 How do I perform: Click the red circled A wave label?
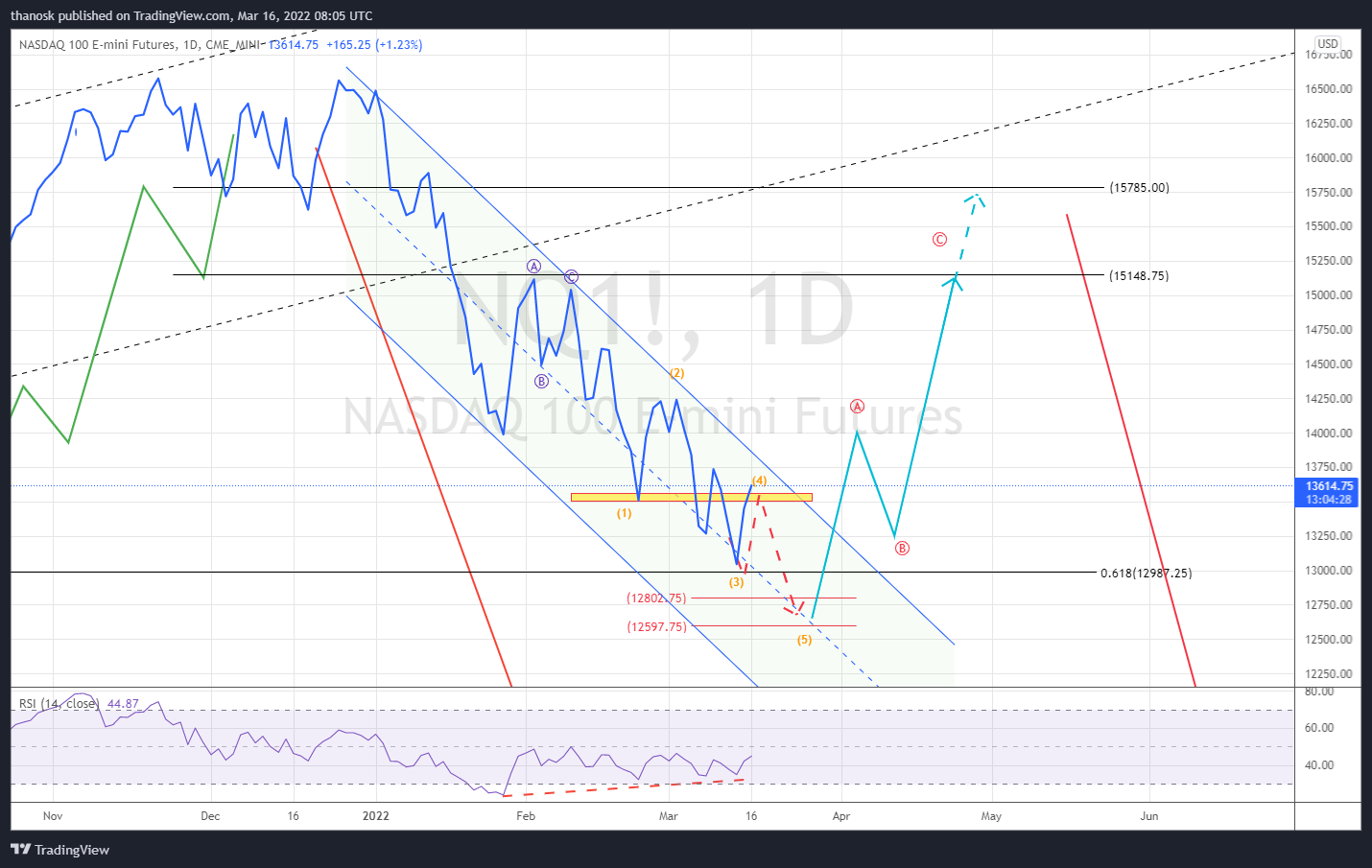(858, 407)
